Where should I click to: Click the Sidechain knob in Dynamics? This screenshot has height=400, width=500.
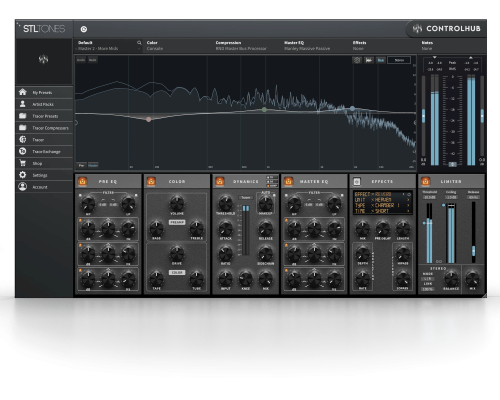pyautogui.click(x=266, y=254)
